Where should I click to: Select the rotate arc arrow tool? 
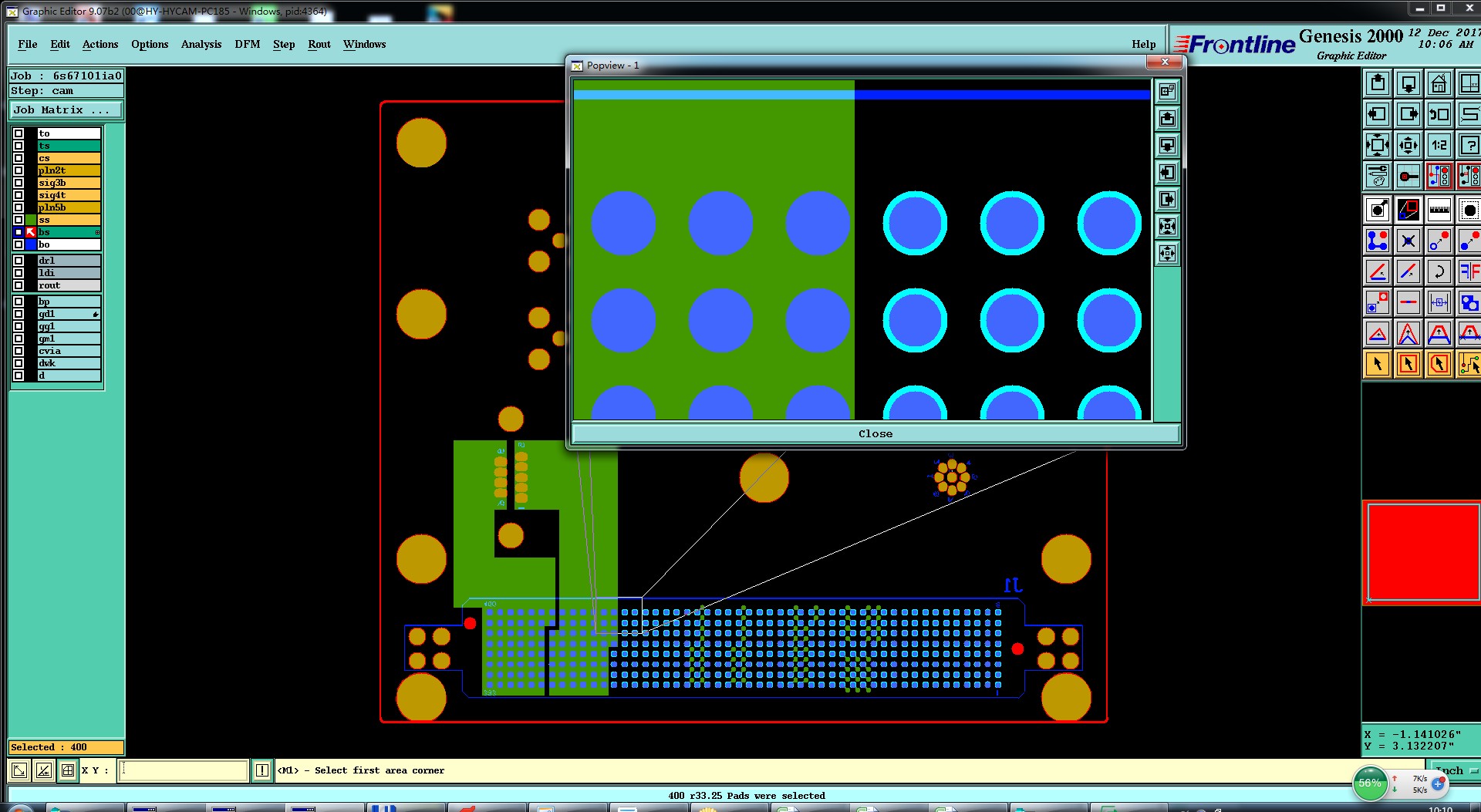coord(1439,271)
